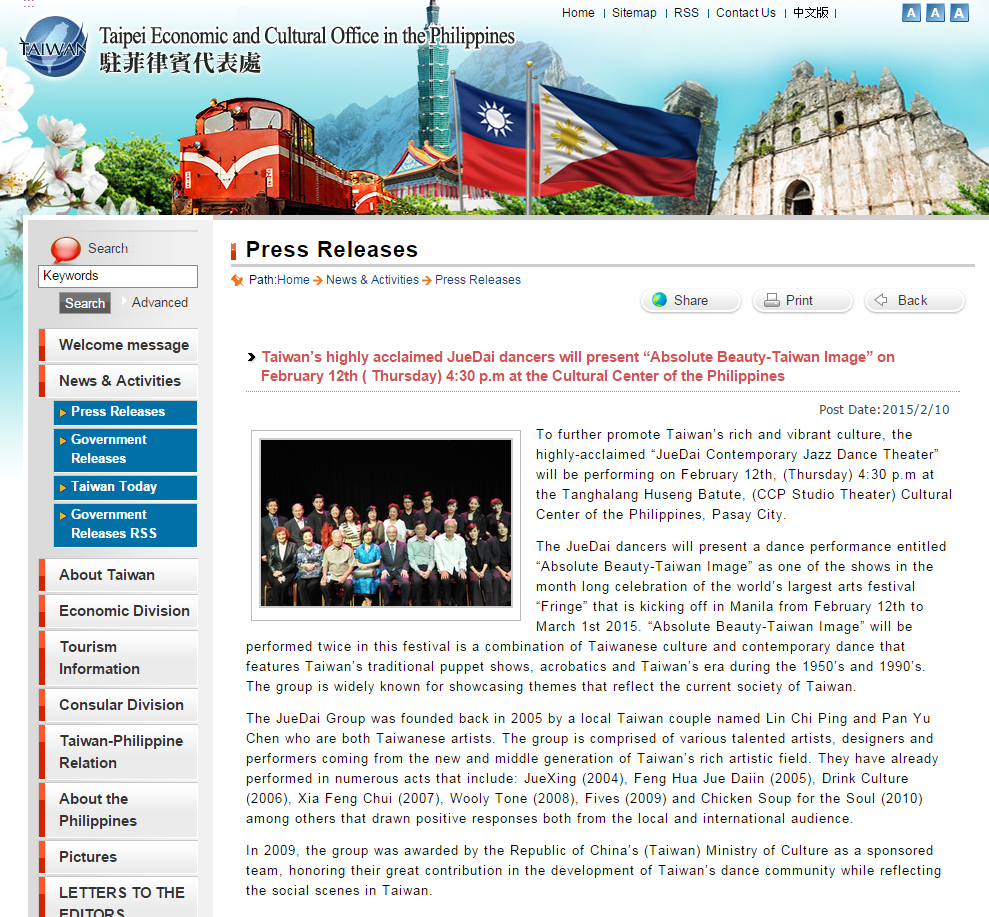The image size is (989, 917).
Task: Open the Economic Division menu item
Action: [119, 611]
